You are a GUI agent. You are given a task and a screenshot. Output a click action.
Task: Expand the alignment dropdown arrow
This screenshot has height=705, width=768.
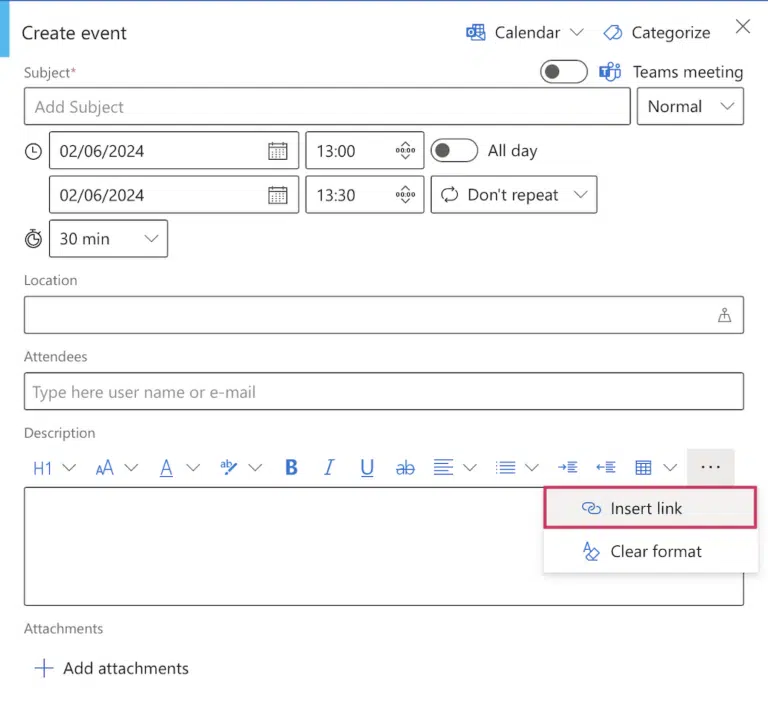[x=470, y=468]
